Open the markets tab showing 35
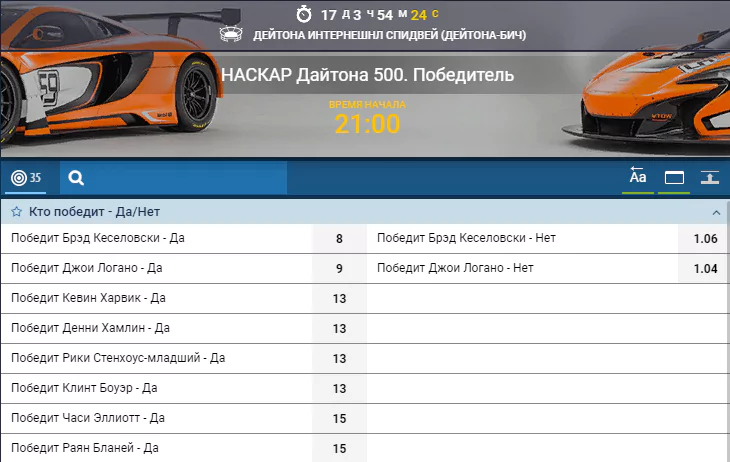The width and height of the screenshot is (730, 462). click(x=26, y=178)
